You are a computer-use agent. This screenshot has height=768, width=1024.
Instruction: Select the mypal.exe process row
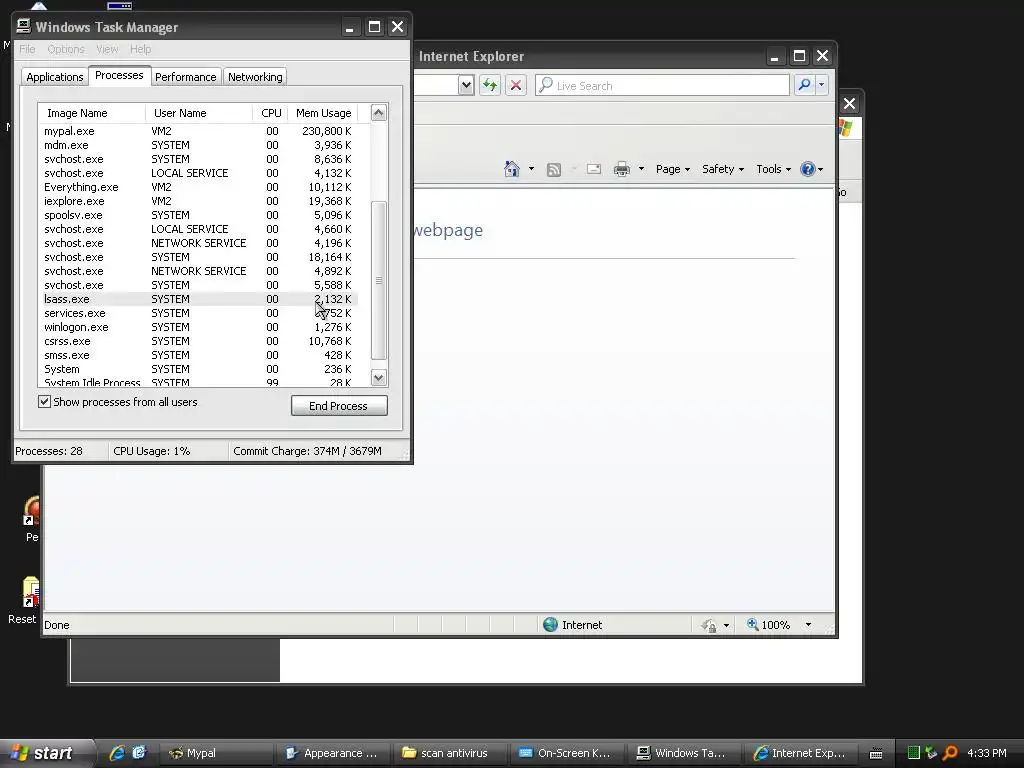click(x=198, y=131)
